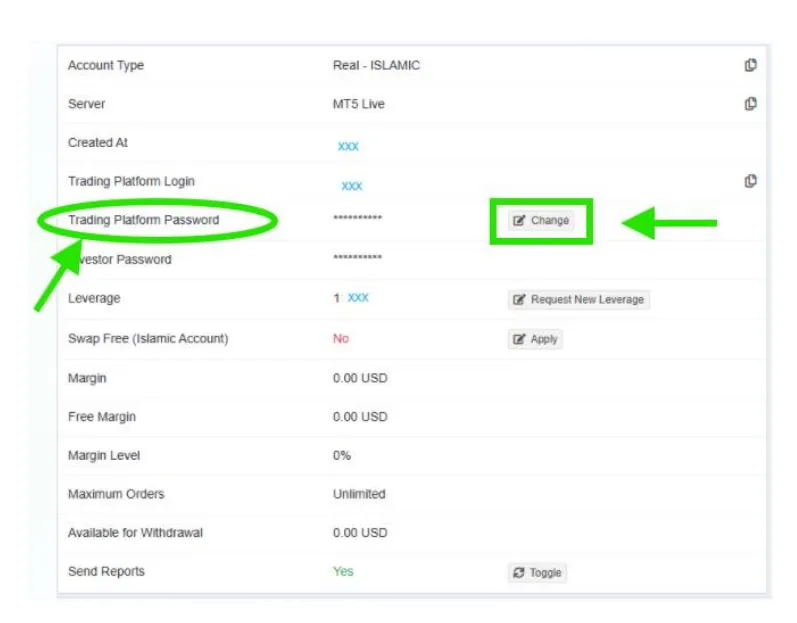The image size is (797, 623).
Task: Click the Trading Platform Login xxx value
Action: [x=351, y=186]
